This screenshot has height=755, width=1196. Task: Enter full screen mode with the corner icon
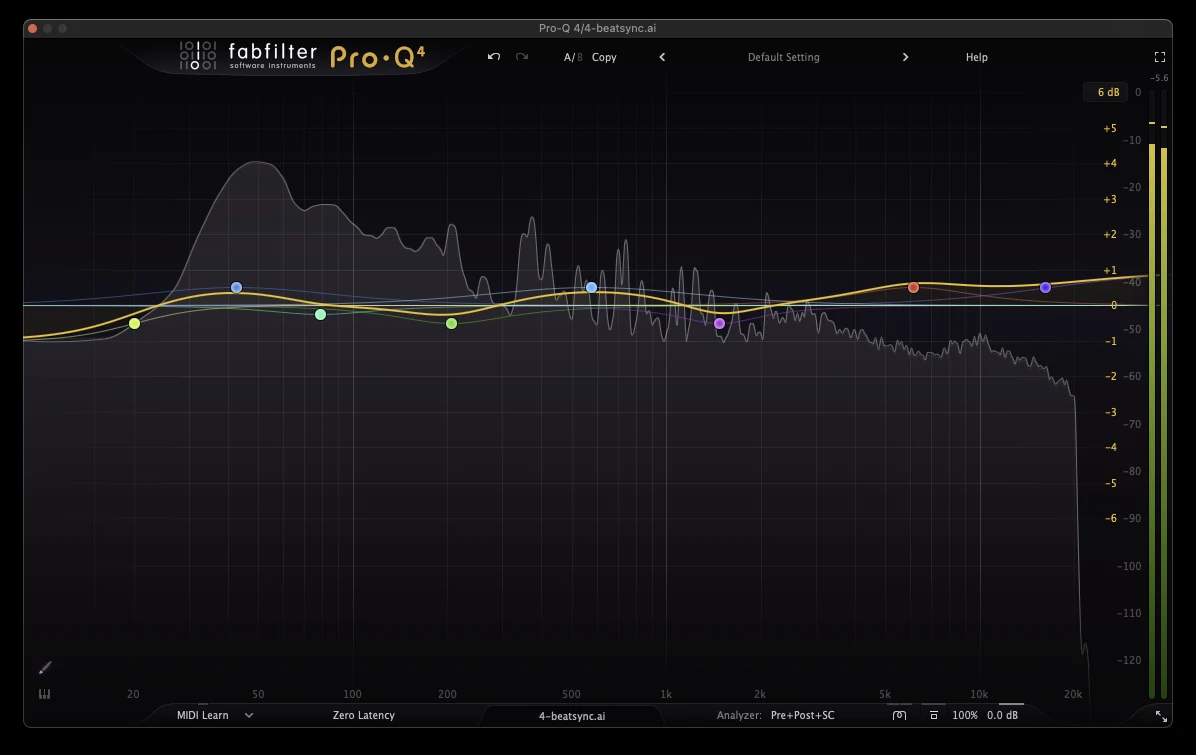pyautogui.click(x=1159, y=57)
